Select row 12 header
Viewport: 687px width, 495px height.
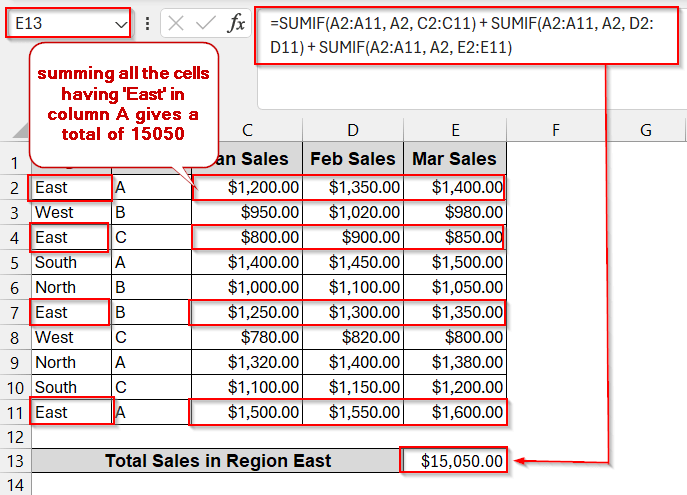pos(15,437)
